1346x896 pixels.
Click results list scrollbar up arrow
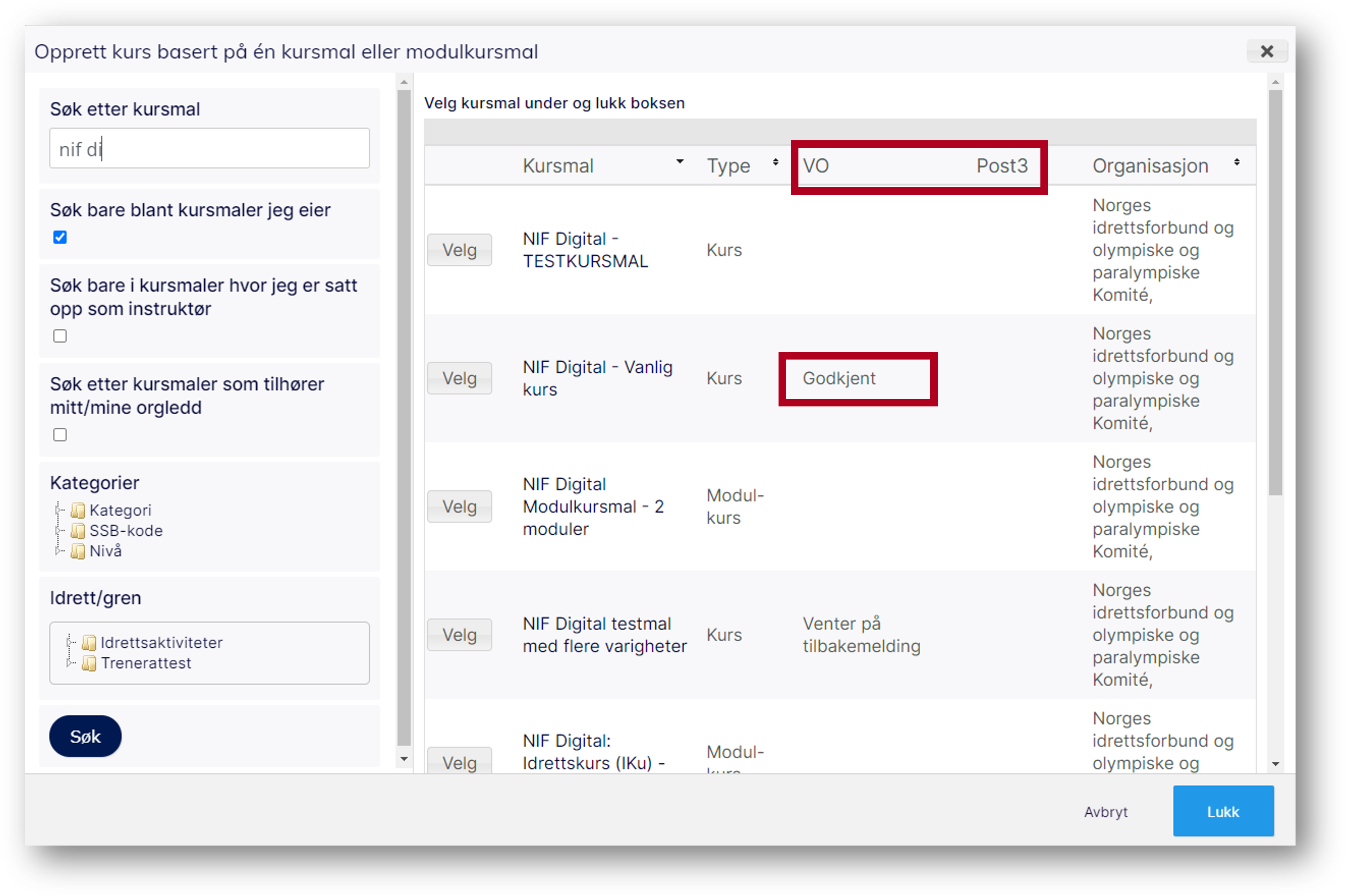click(1275, 82)
